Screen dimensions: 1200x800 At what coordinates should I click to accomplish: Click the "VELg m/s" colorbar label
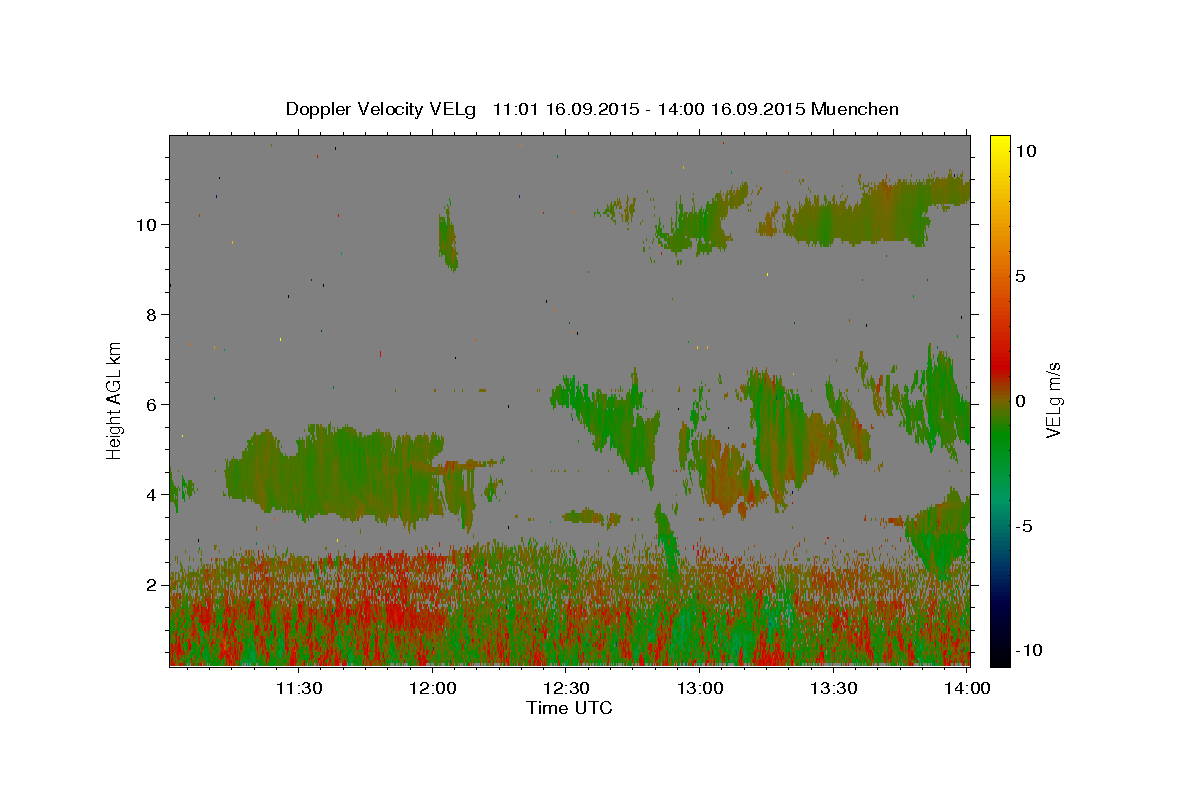(1054, 400)
